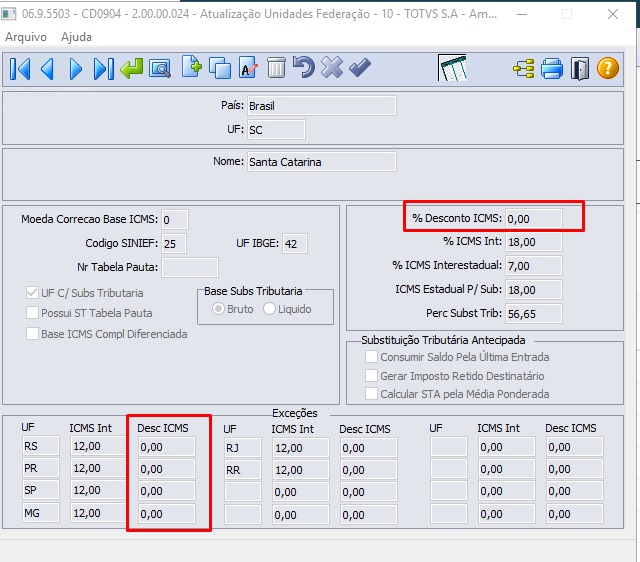Click the RR exception UF cell
The width and height of the screenshot is (640, 562).
pyautogui.click(x=242, y=470)
